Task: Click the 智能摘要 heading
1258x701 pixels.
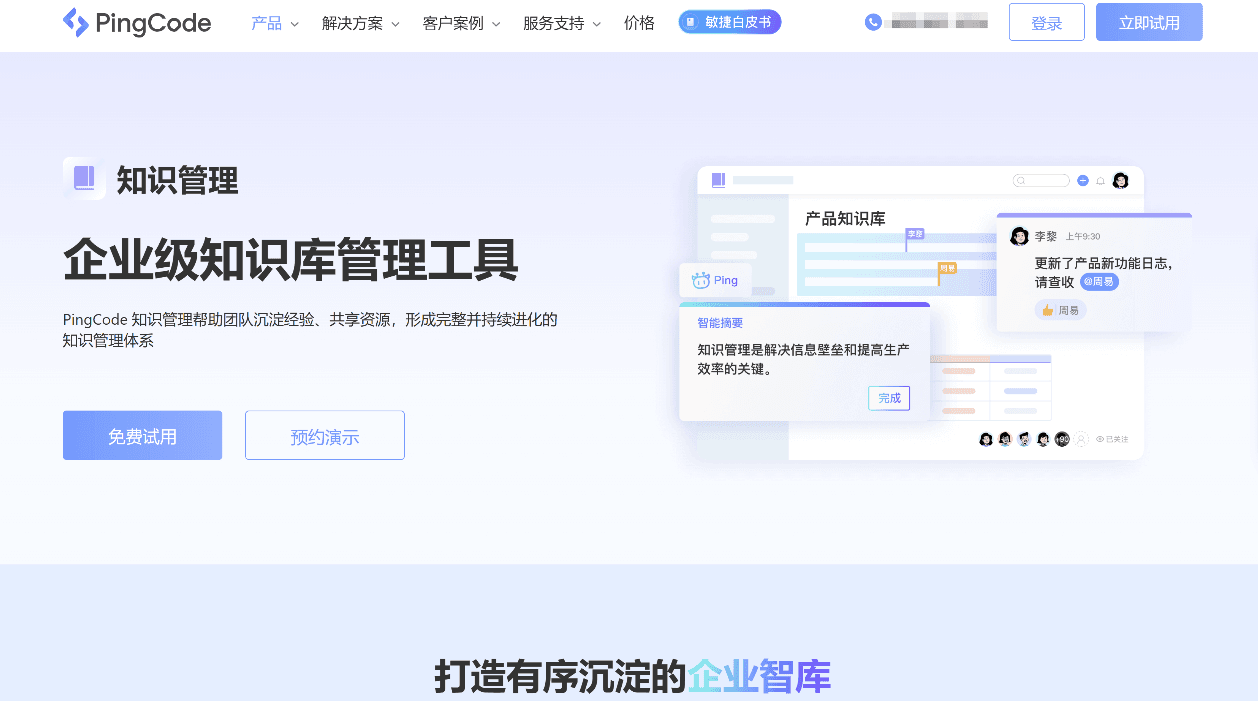Action: (x=720, y=323)
